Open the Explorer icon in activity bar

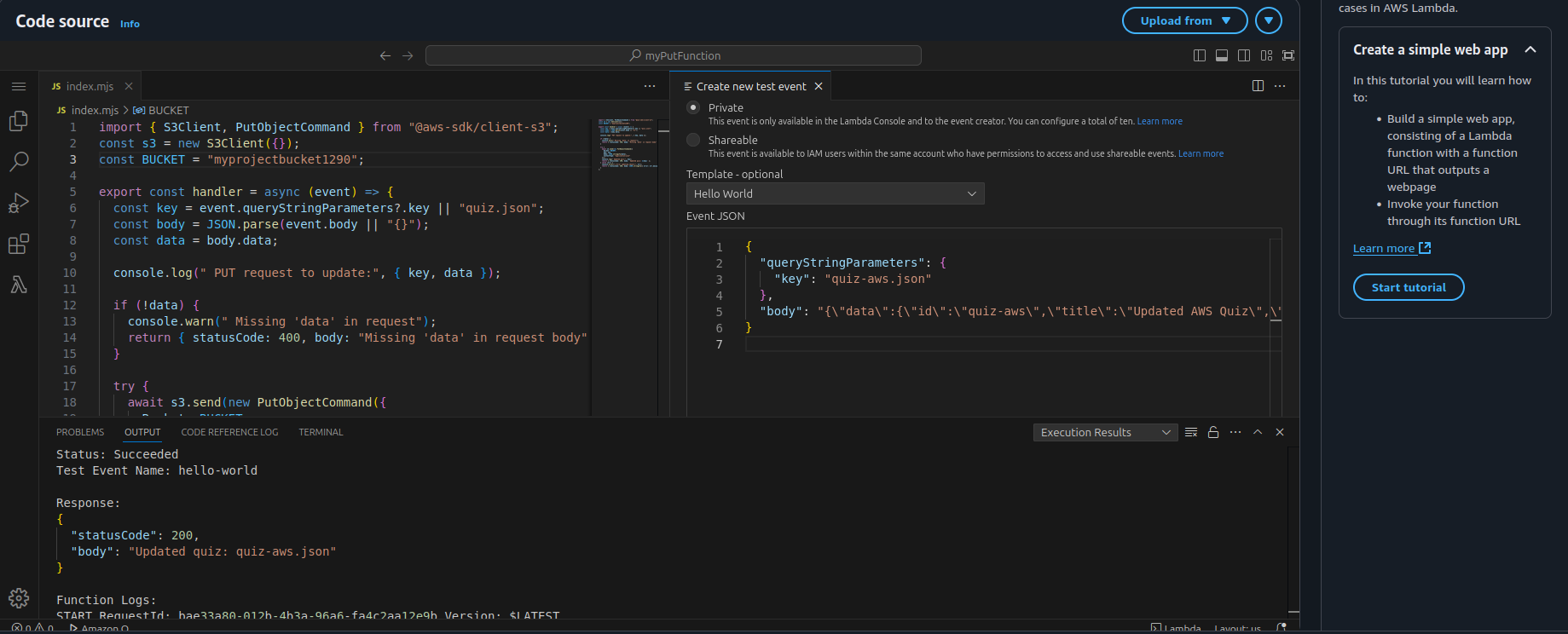[x=19, y=121]
